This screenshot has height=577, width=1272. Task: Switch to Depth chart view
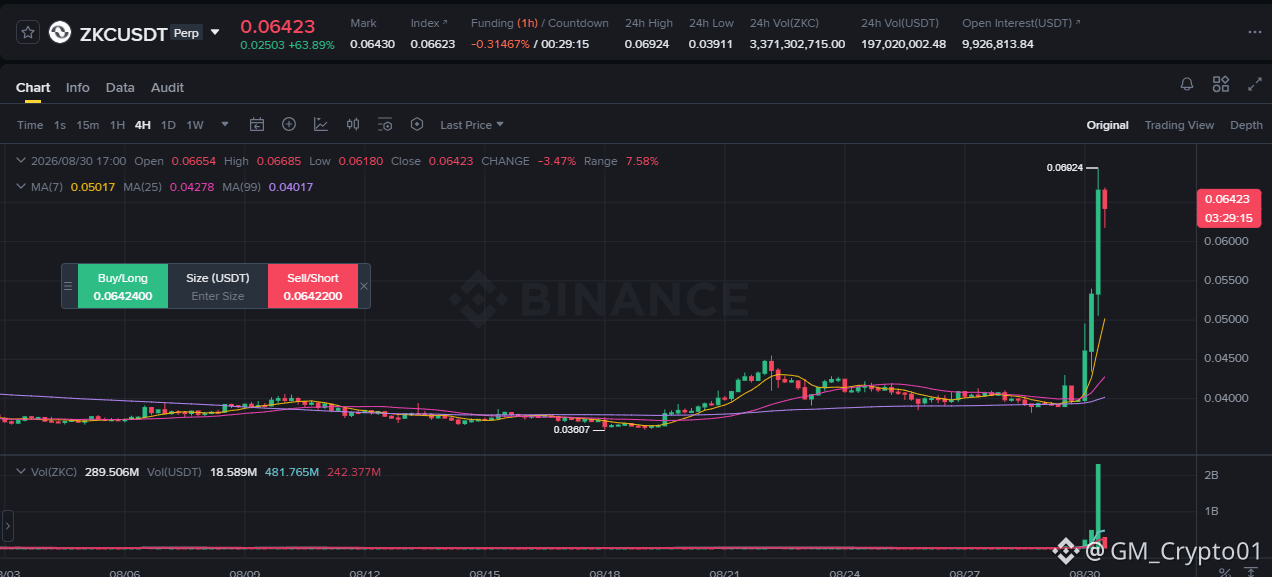pyautogui.click(x=1246, y=125)
